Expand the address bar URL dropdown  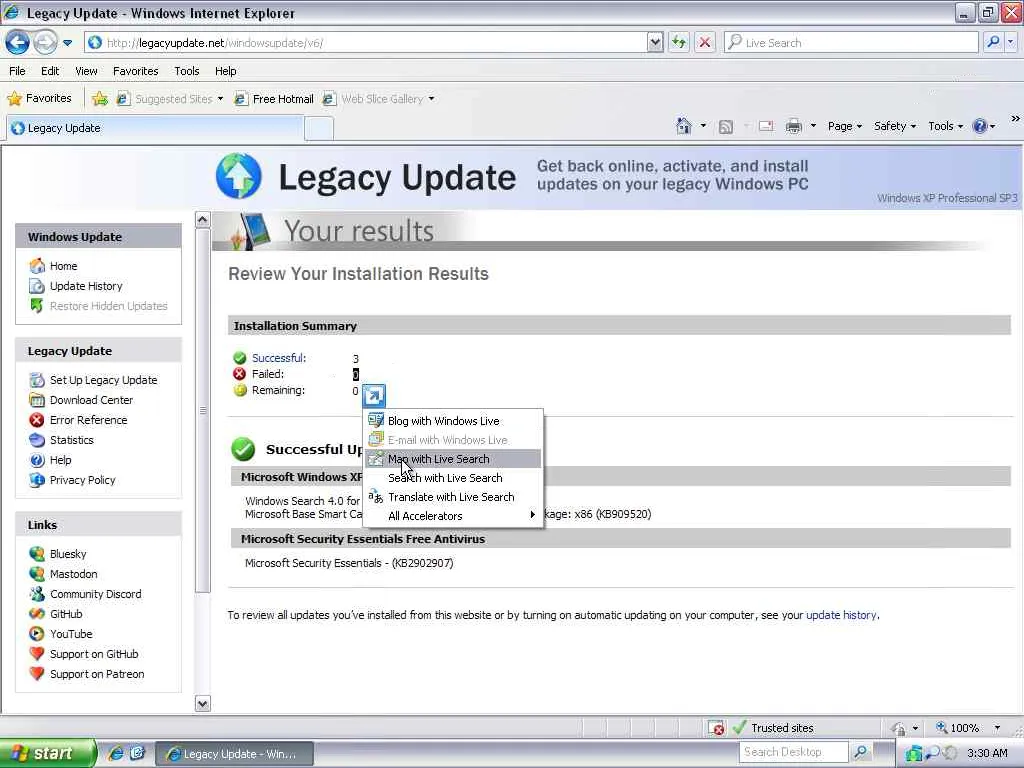[655, 43]
